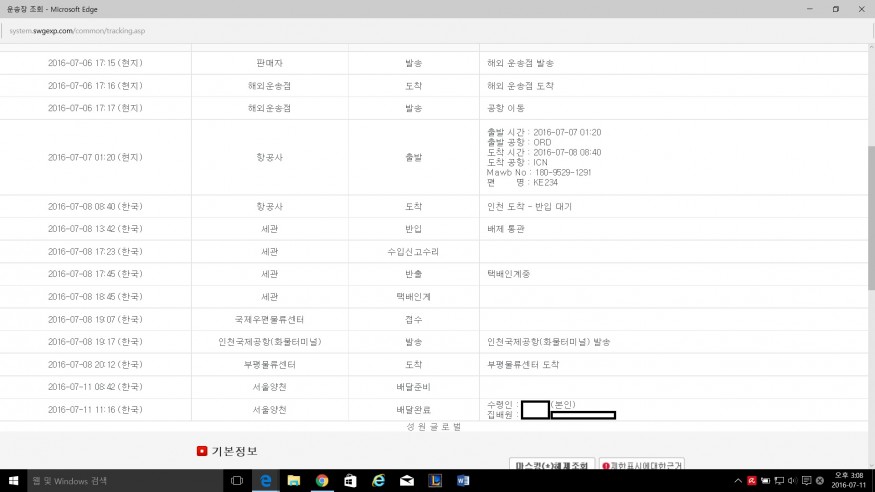
Task: Show hidden system tray icons
Action: [737, 480]
